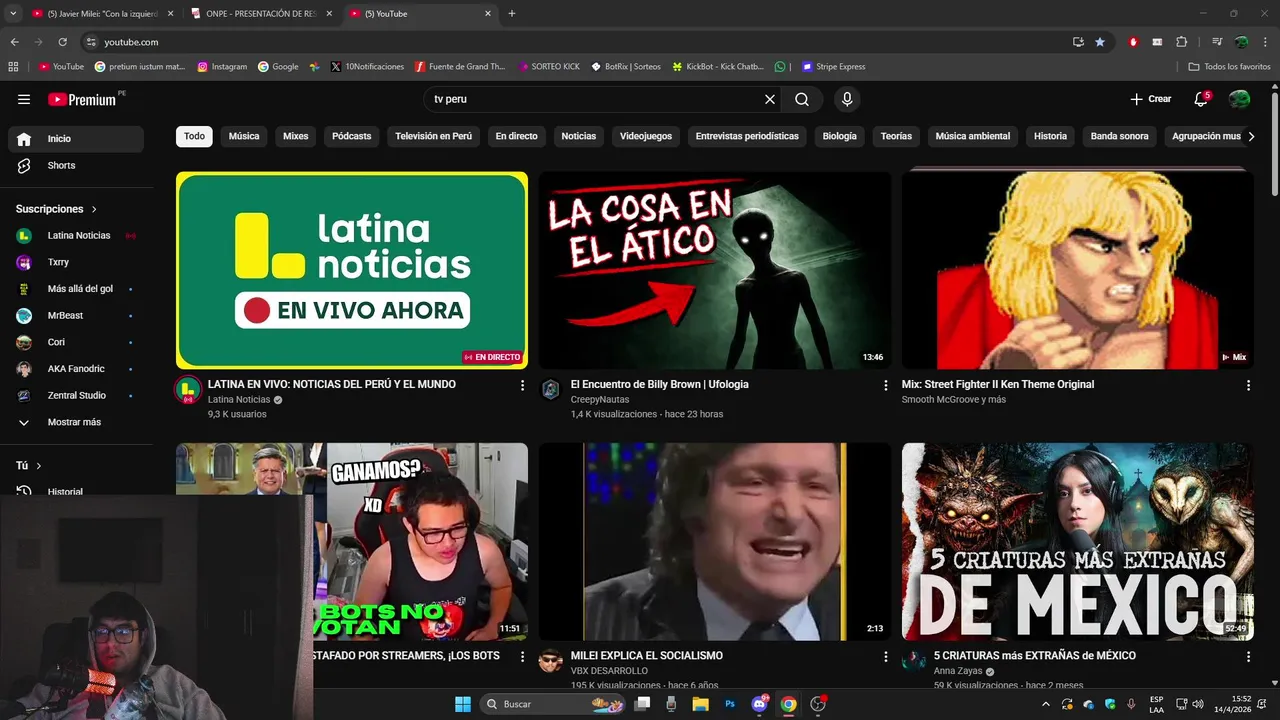Open the Anna Zayas channel name

pos(958,671)
